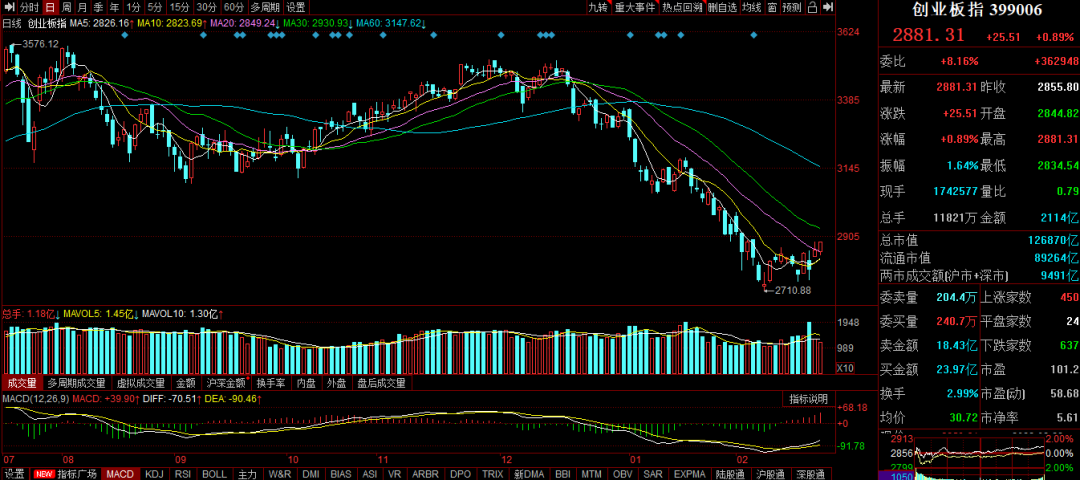The image size is (1080, 480).
Task: Switch to BBI indicator
Action: point(561,474)
